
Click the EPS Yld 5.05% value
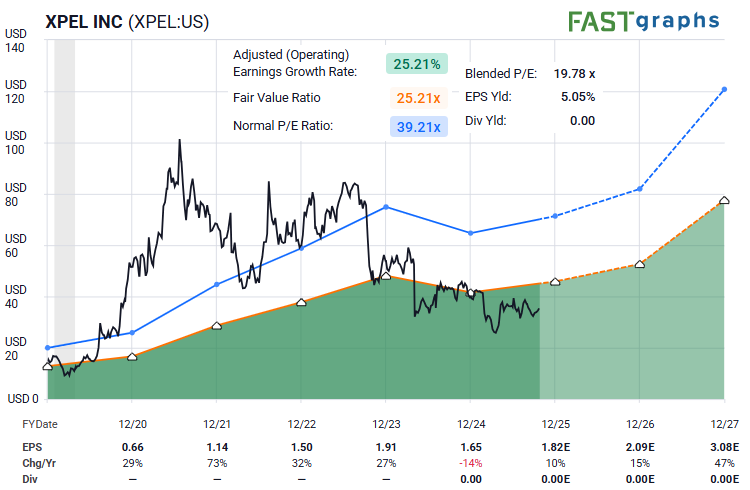click(577, 97)
